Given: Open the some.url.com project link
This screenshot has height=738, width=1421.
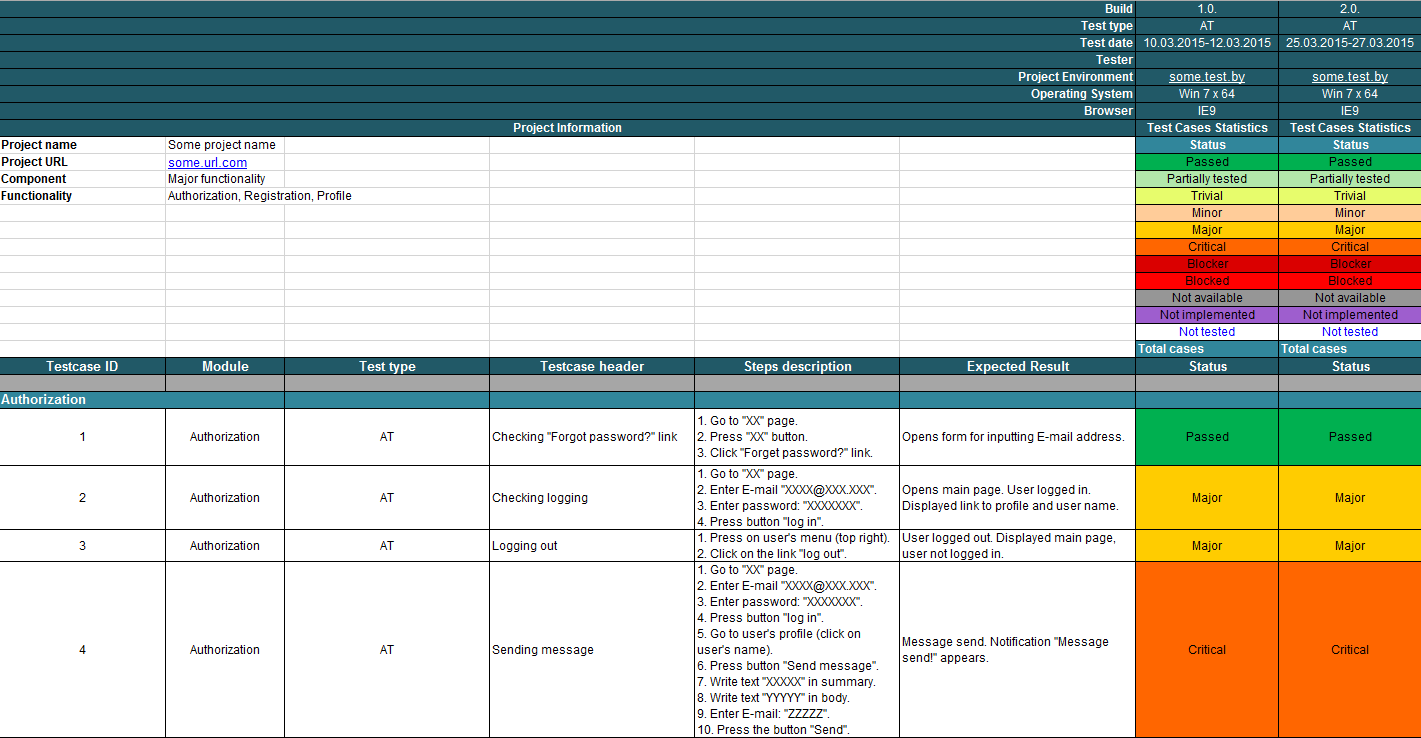Looking at the screenshot, I should [207, 162].
